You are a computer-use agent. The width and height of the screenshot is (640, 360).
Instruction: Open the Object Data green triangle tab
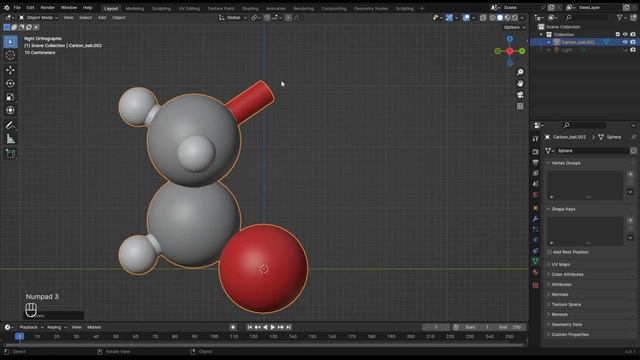coord(536,261)
